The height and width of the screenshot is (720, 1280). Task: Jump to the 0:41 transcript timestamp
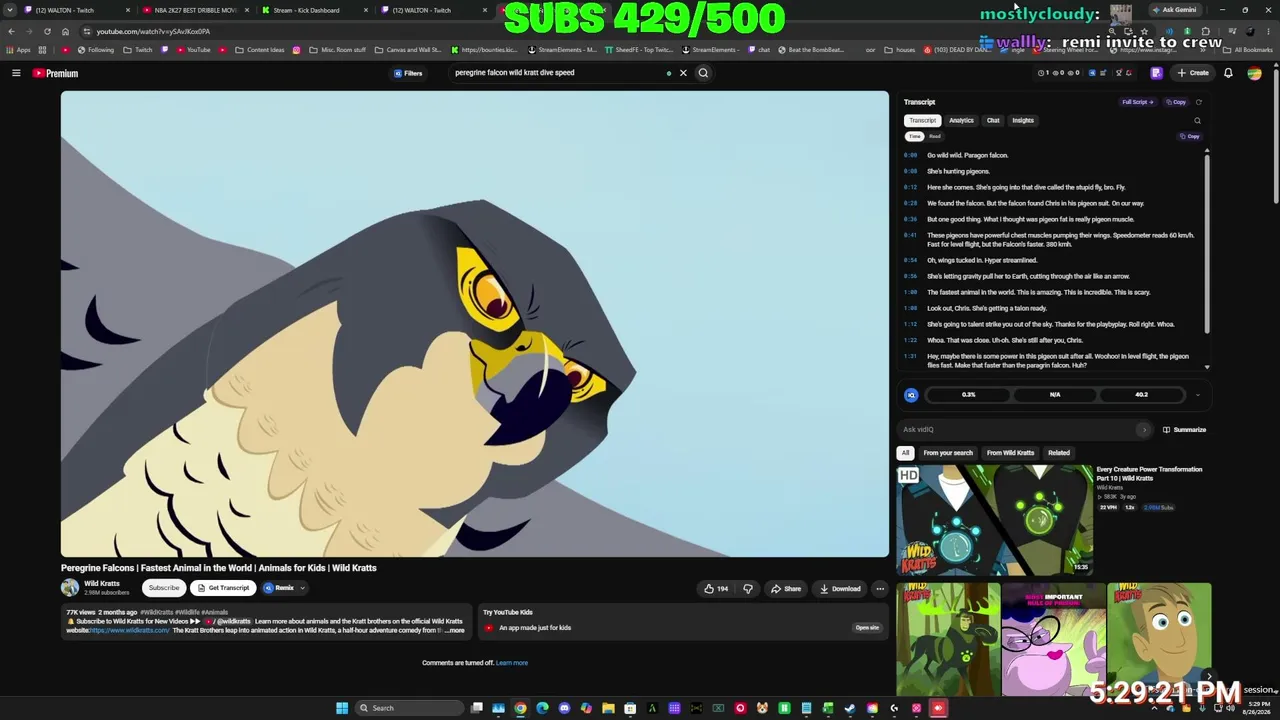pos(910,235)
